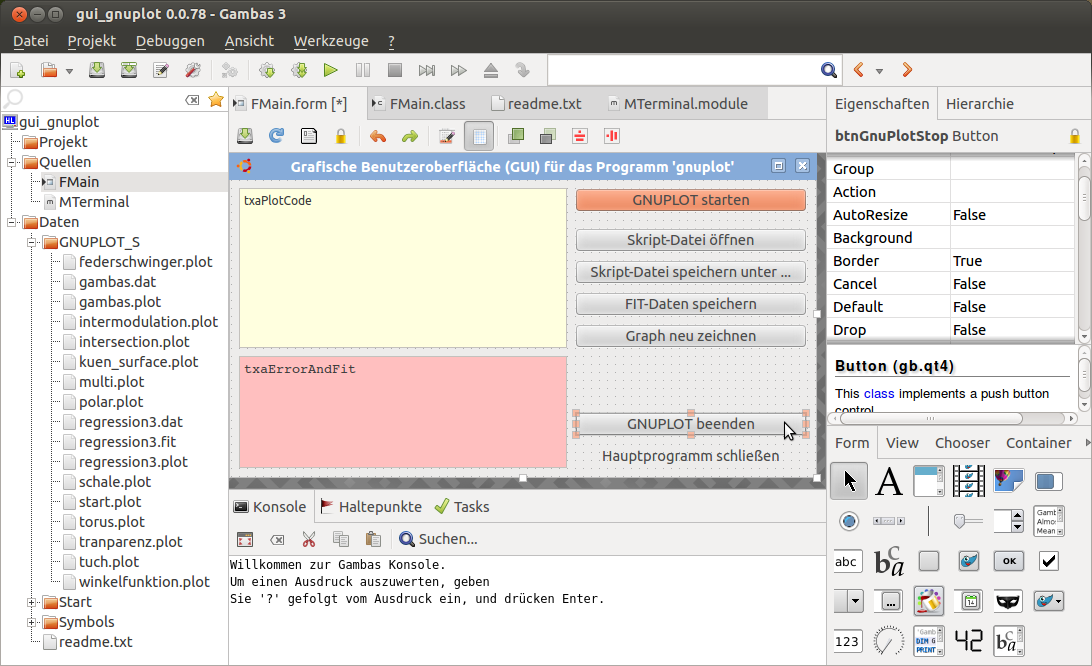Expand the Symbols folder in the project tree
This screenshot has height=666, width=1092.
pos(32,622)
